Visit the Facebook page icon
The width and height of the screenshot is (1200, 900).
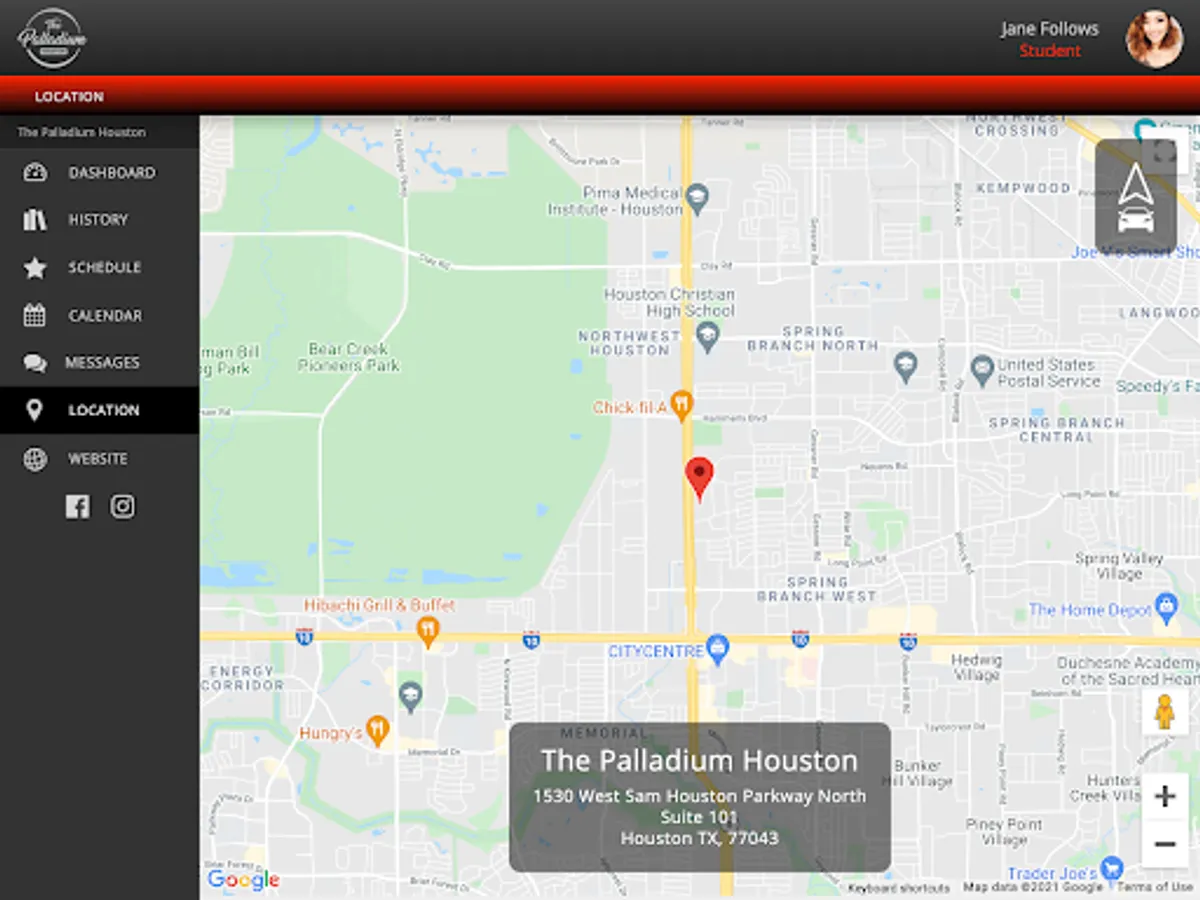(x=78, y=506)
